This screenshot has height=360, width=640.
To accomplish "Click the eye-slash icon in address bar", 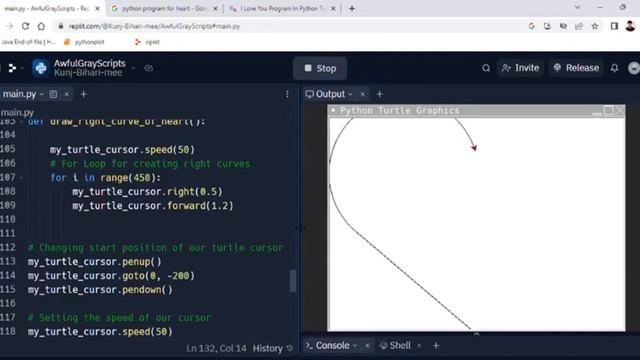I will coord(563,26).
